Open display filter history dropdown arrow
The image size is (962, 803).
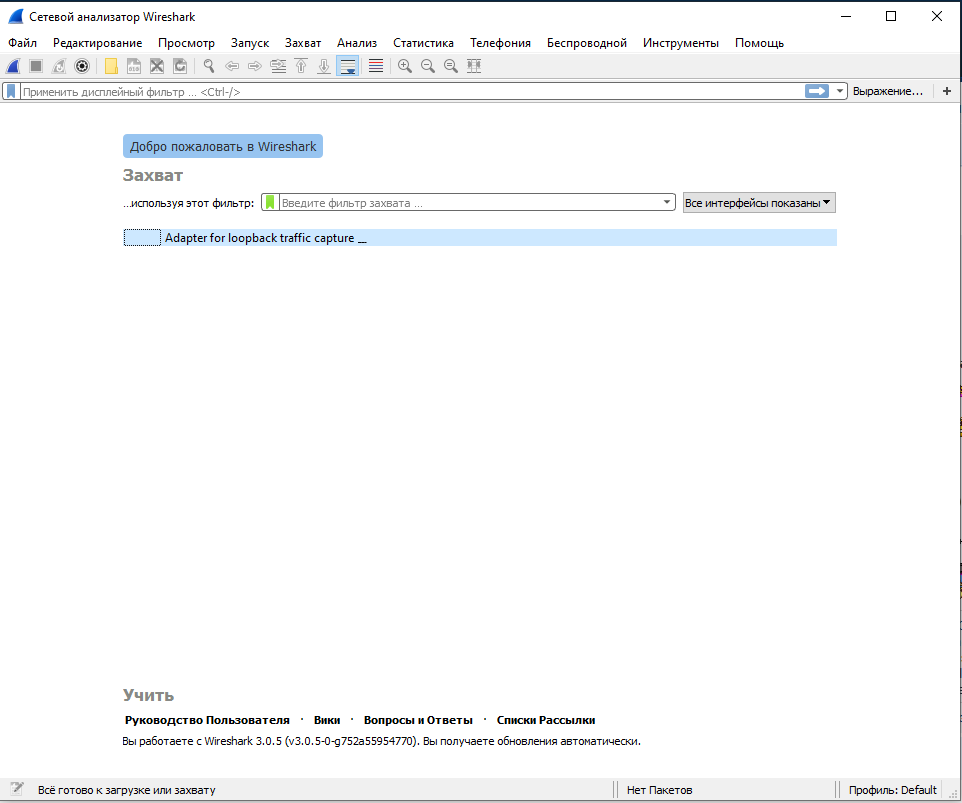tap(839, 91)
